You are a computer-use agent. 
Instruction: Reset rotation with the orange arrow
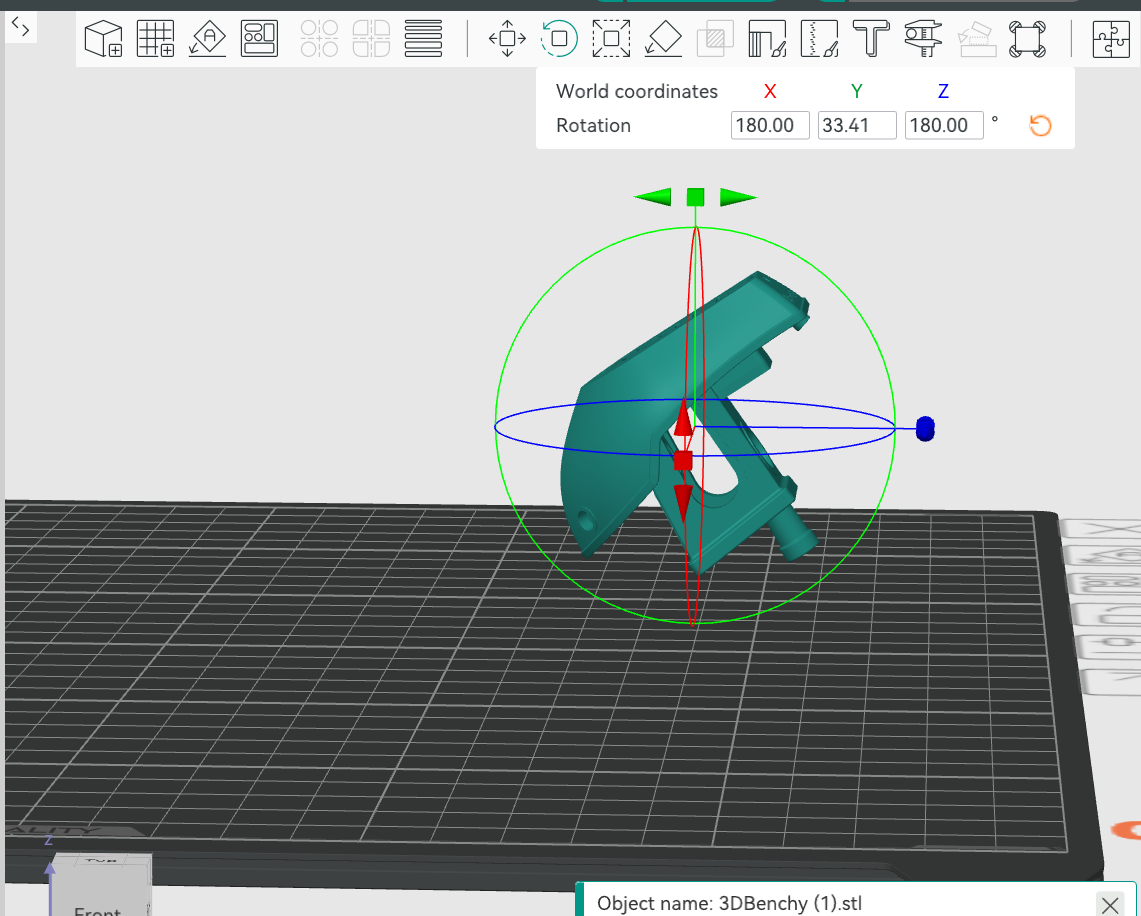1041,126
